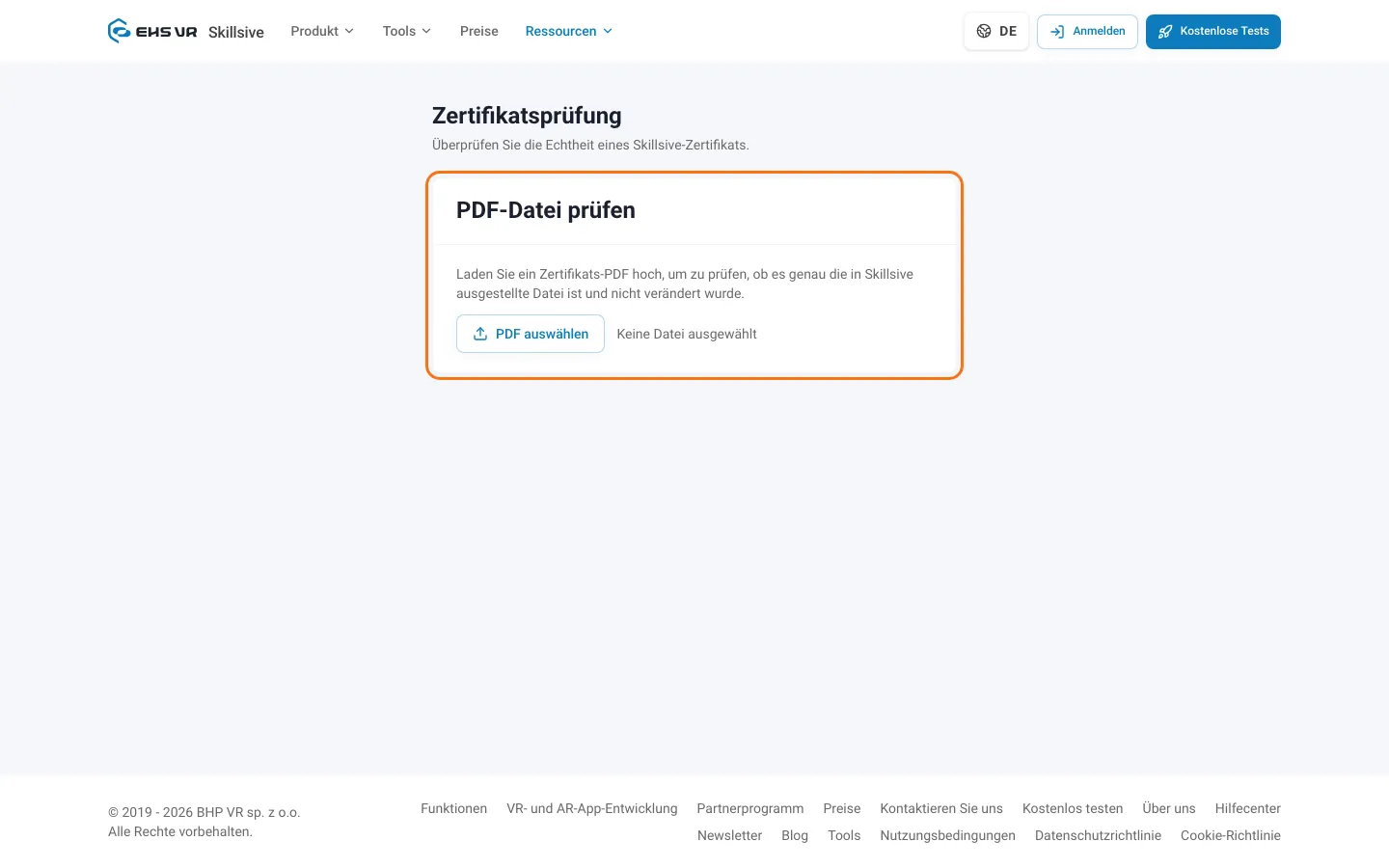The height and width of the screenshot is (868, 1389).
Task: Click the Keine Datei ausgewählt status text
Action: (687, 334)
